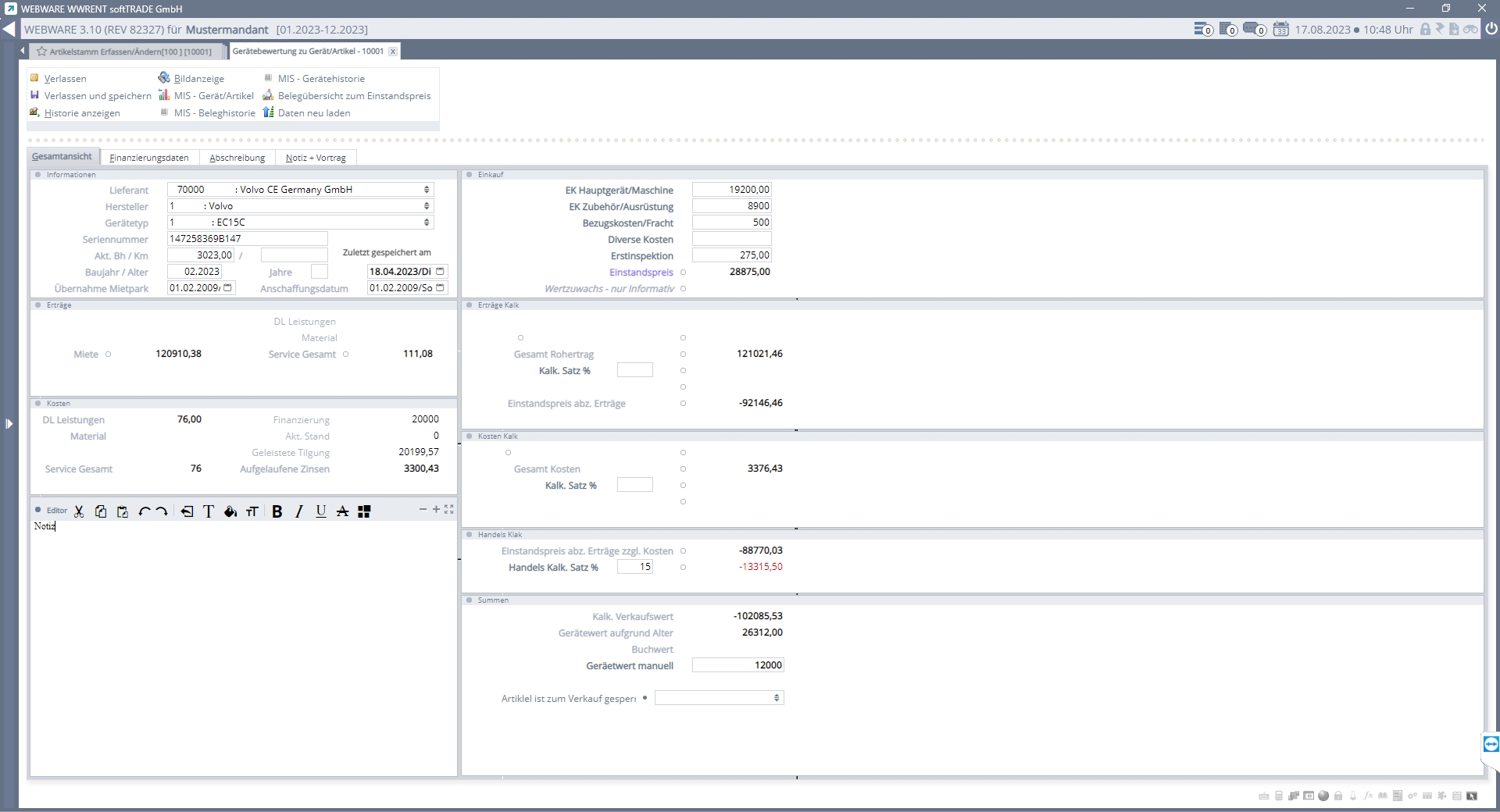The height and width of the screenshot is (812, 1500).
Task: Toggle the radio dot beside Wertzuwachs
Action: (683, 289)
